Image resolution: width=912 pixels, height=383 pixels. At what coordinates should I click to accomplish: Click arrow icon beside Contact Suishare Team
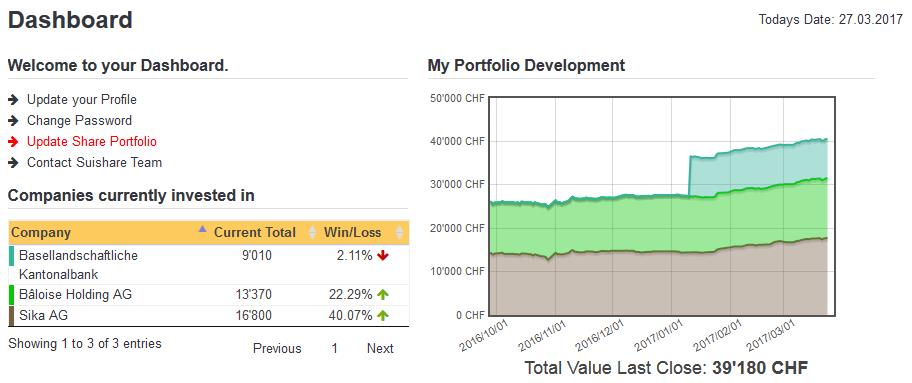13,162
